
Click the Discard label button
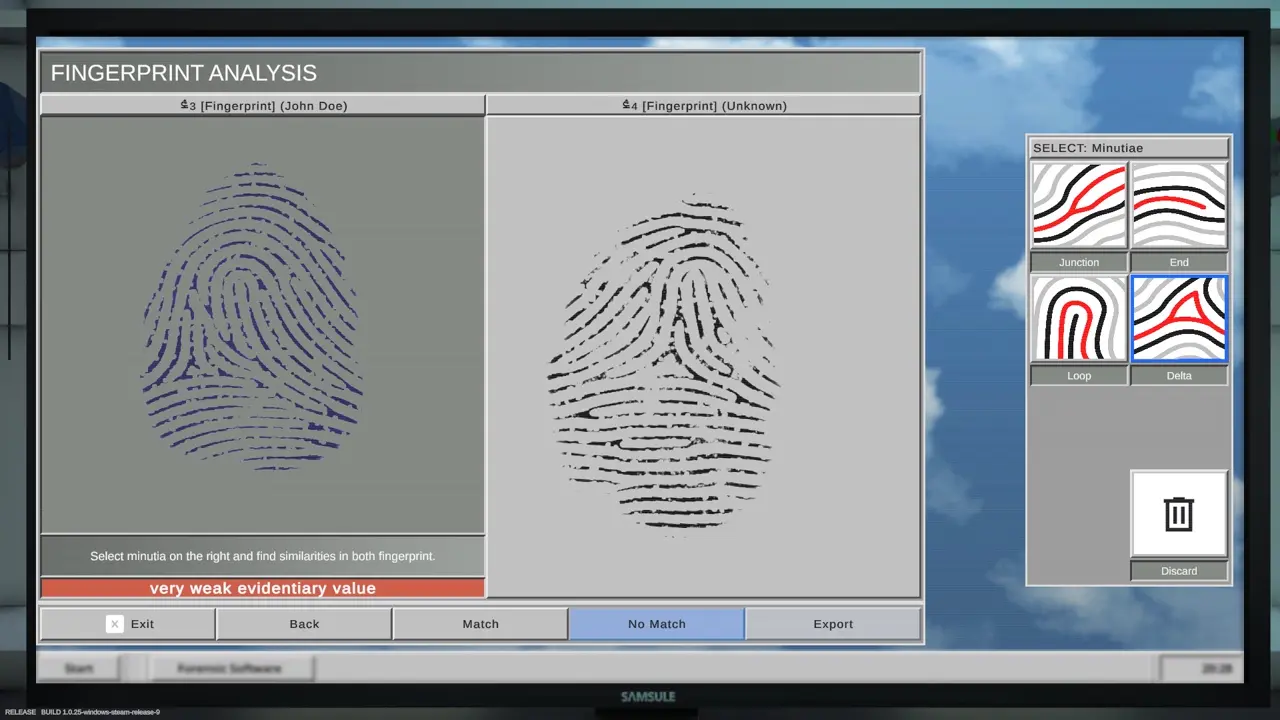point(1179,571)
